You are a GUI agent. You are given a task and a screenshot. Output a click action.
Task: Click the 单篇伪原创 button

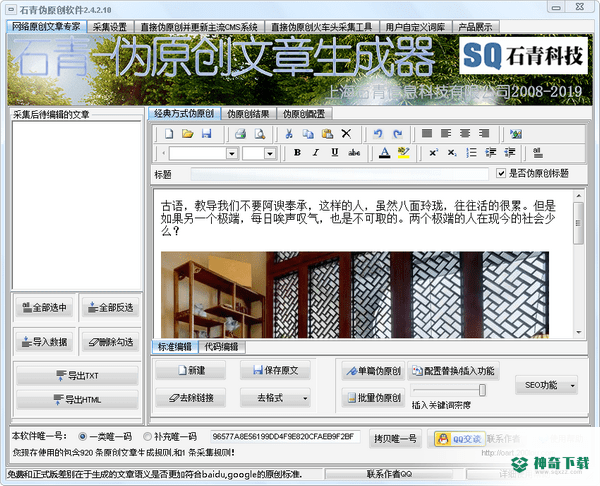pos(373,371)
